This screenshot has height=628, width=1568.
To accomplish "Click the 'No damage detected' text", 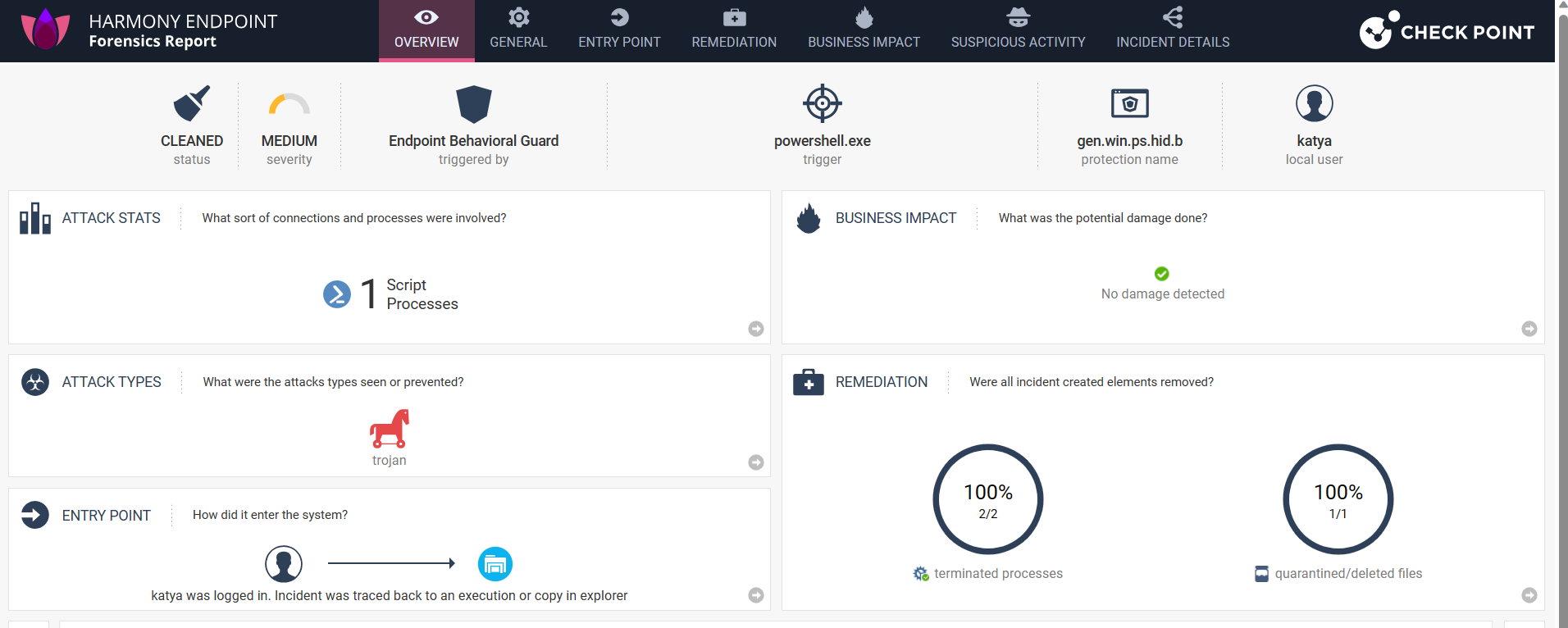I will 1163,294.
